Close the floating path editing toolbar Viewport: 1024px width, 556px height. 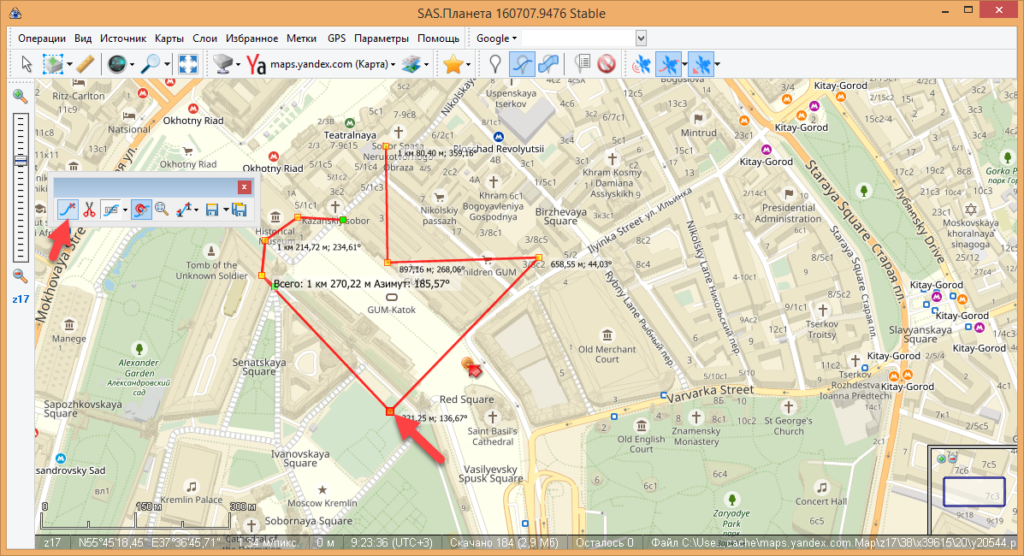tap(243, 186)
